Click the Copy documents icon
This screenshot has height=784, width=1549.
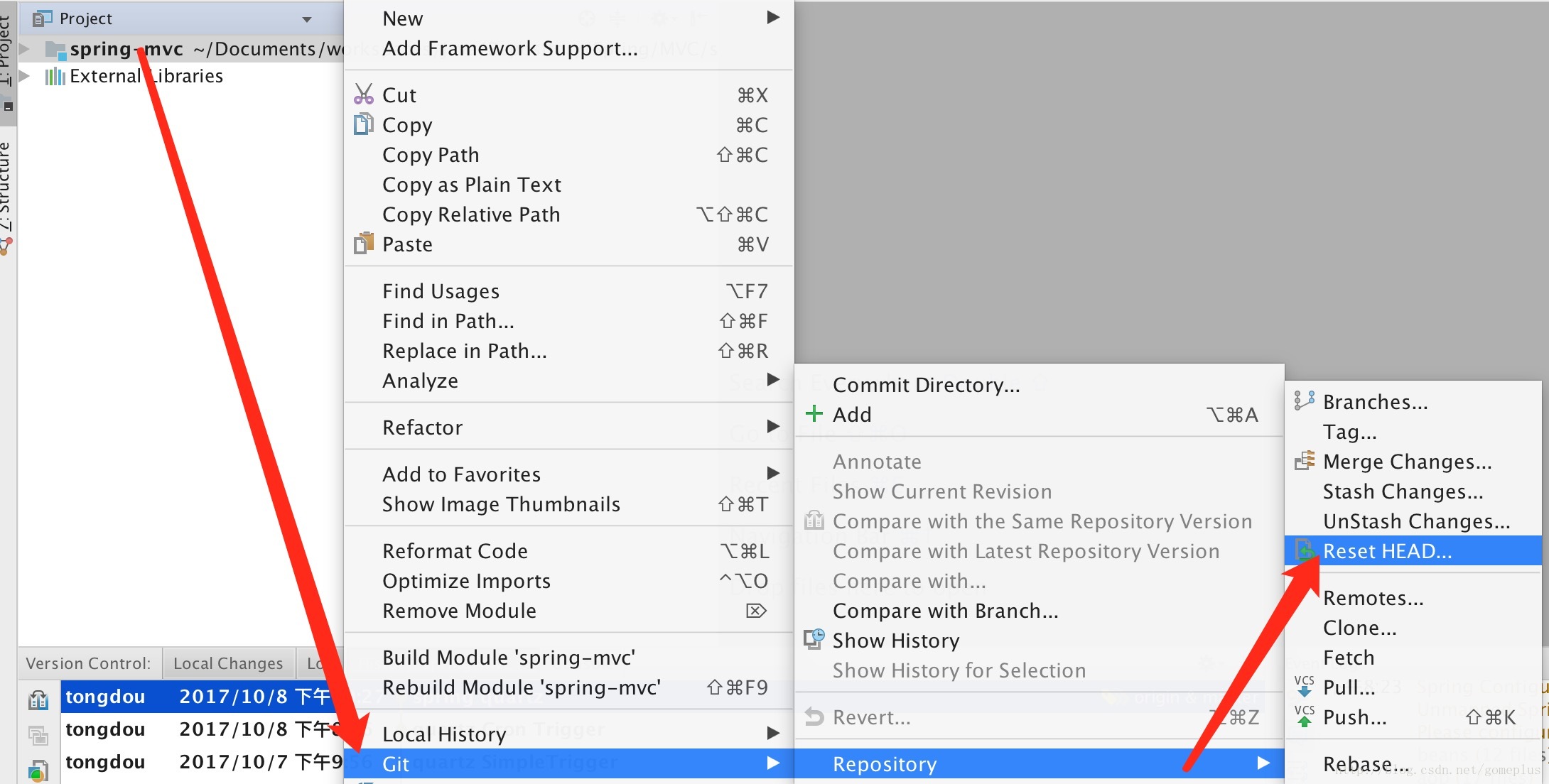(363, 124)
